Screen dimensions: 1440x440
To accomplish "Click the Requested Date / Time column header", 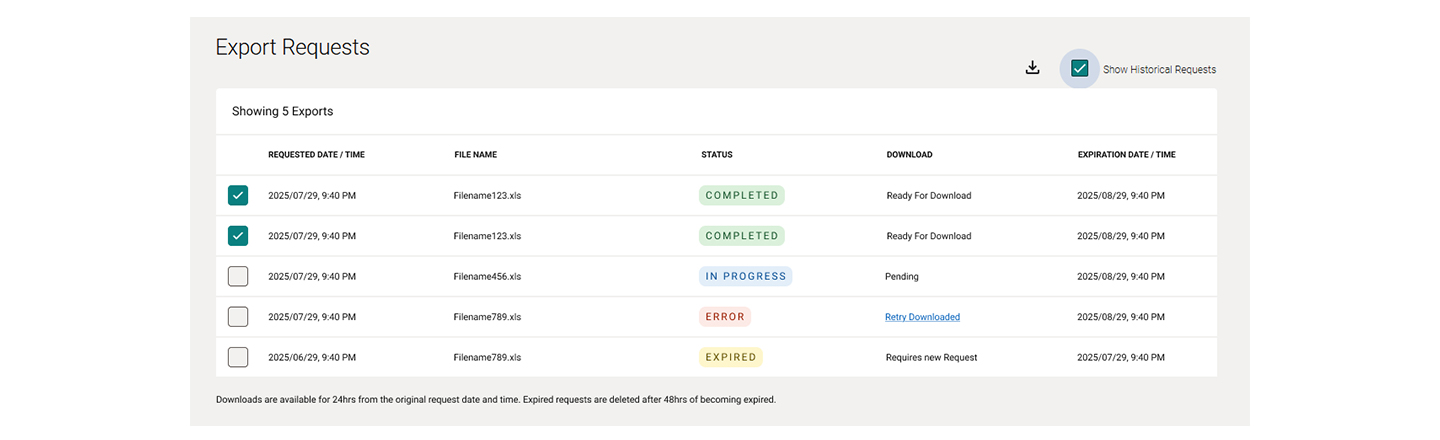I will pos(316,155).
